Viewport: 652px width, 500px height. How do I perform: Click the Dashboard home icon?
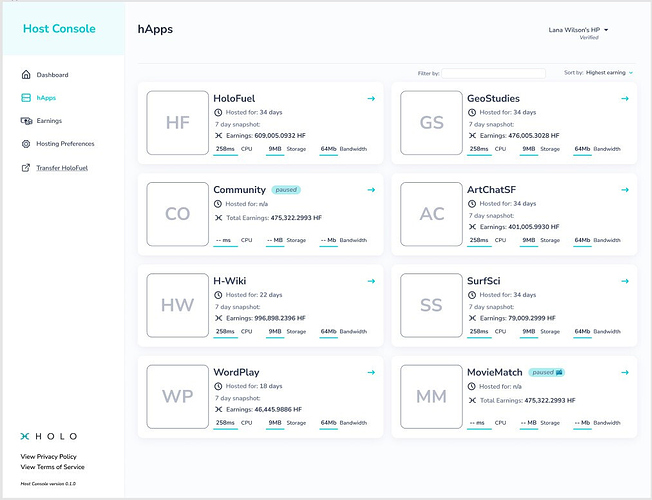coord(26,74)
